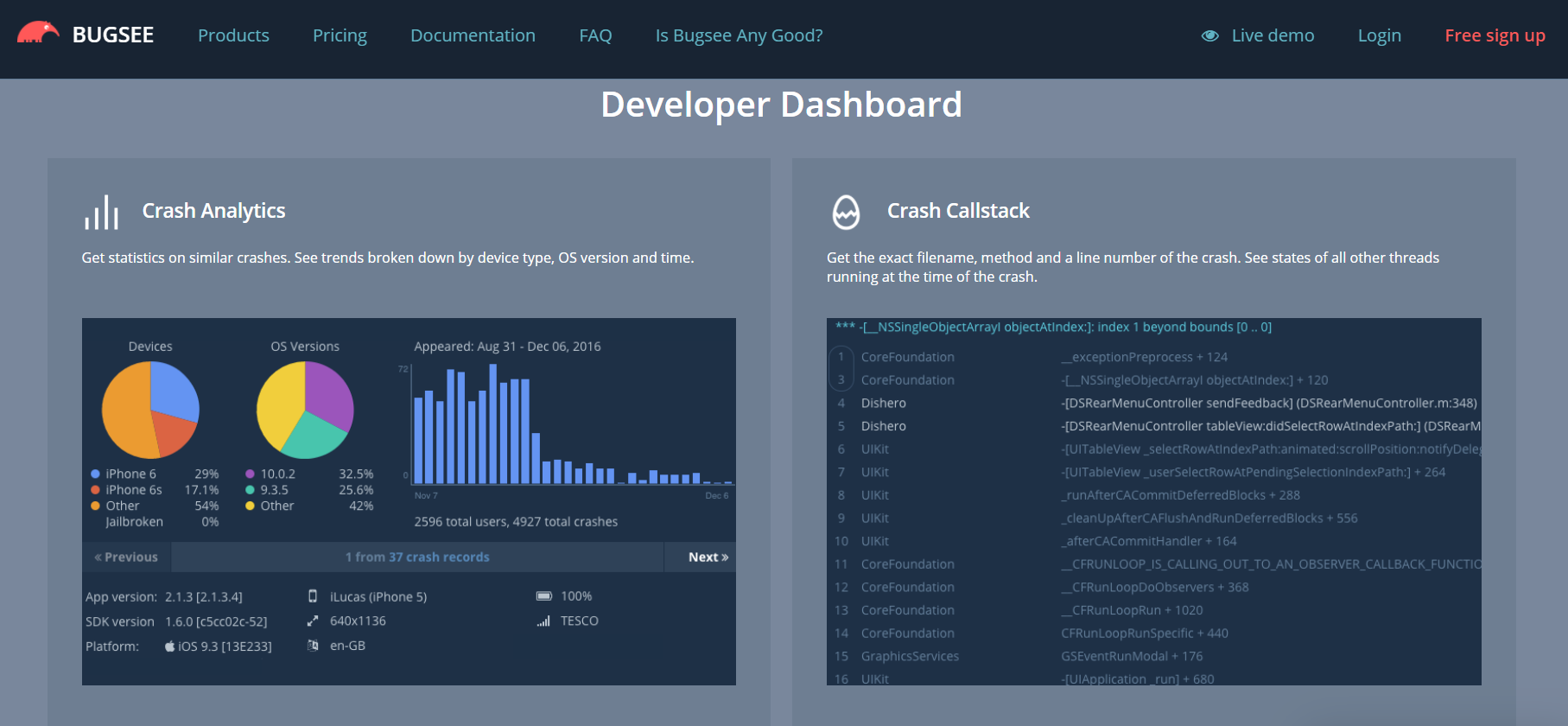The height and width of the screenshot is (726, 1568).
Task: Click the Crash Callstack cracked egg icon
Action: coord(846,212)
